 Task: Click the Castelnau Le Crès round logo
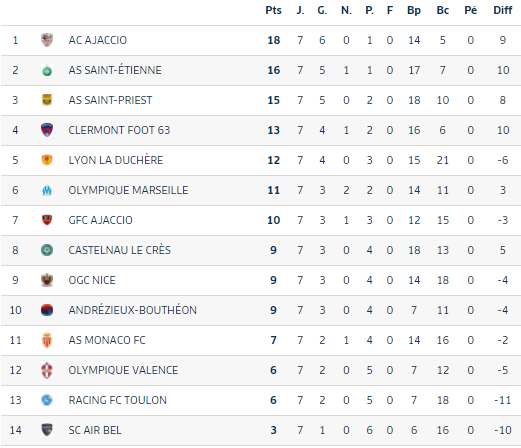click(x=47, y=250)
